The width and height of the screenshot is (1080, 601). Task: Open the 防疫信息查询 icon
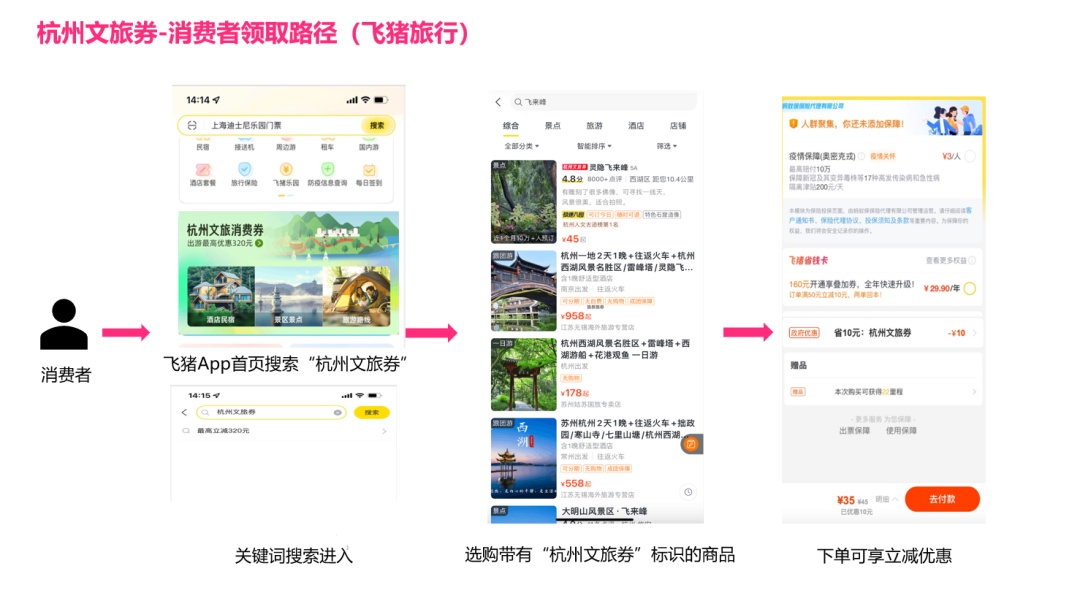327,169
